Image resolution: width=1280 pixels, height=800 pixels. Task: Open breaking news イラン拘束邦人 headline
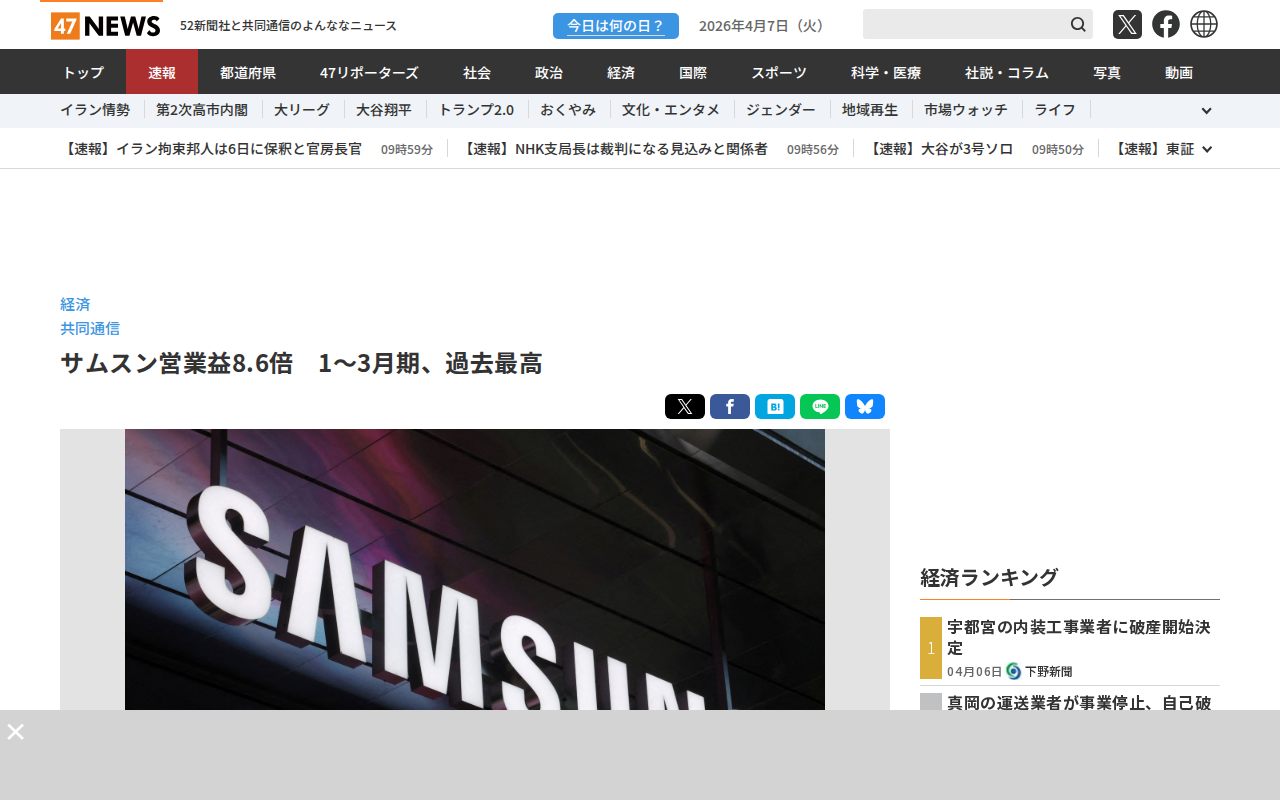tap(211, 149)
